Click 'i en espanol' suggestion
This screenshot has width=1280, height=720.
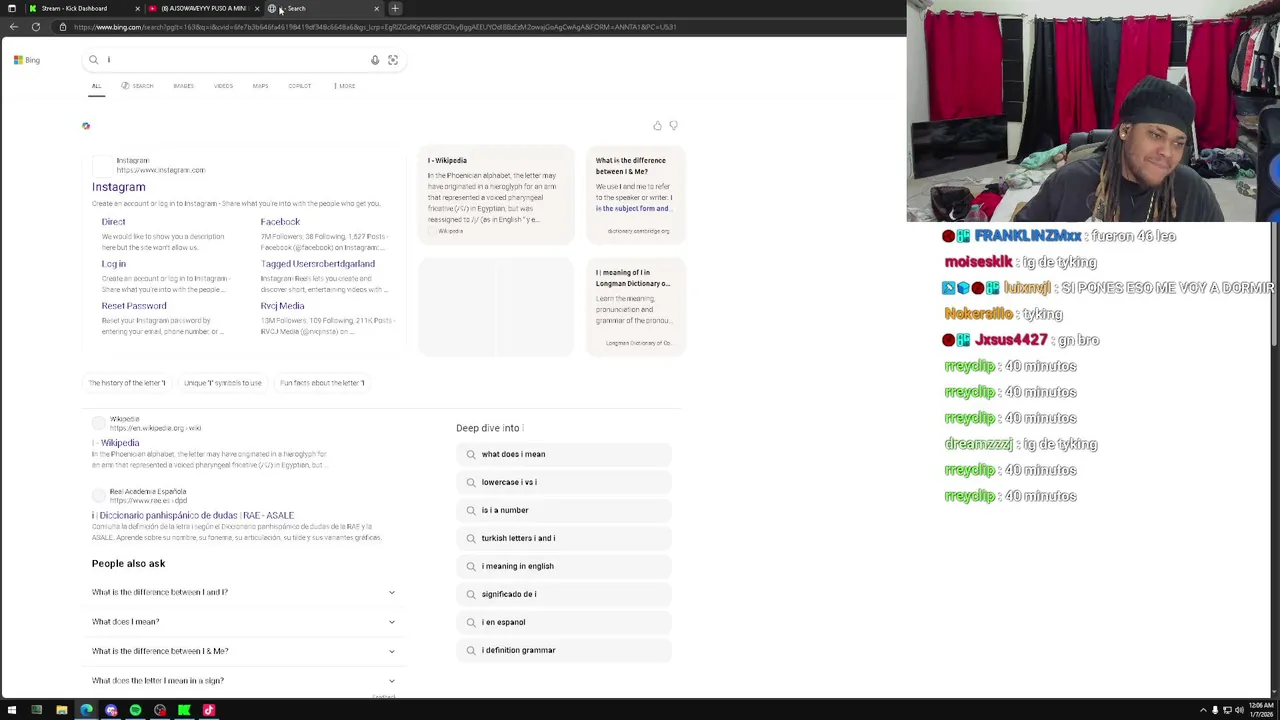[x=564, y=622]
